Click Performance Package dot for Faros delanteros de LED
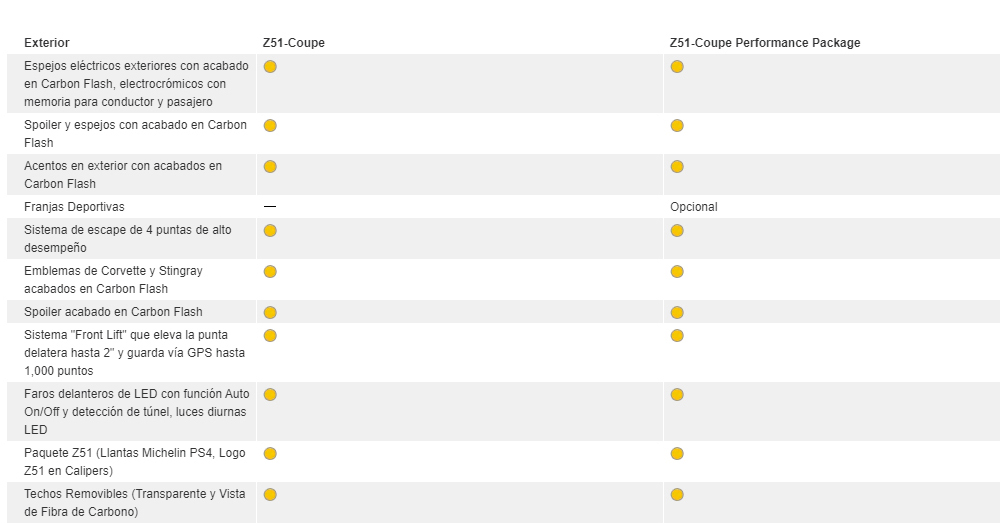The width and height of the screenshot is (1000, 525). coord(677,394)
